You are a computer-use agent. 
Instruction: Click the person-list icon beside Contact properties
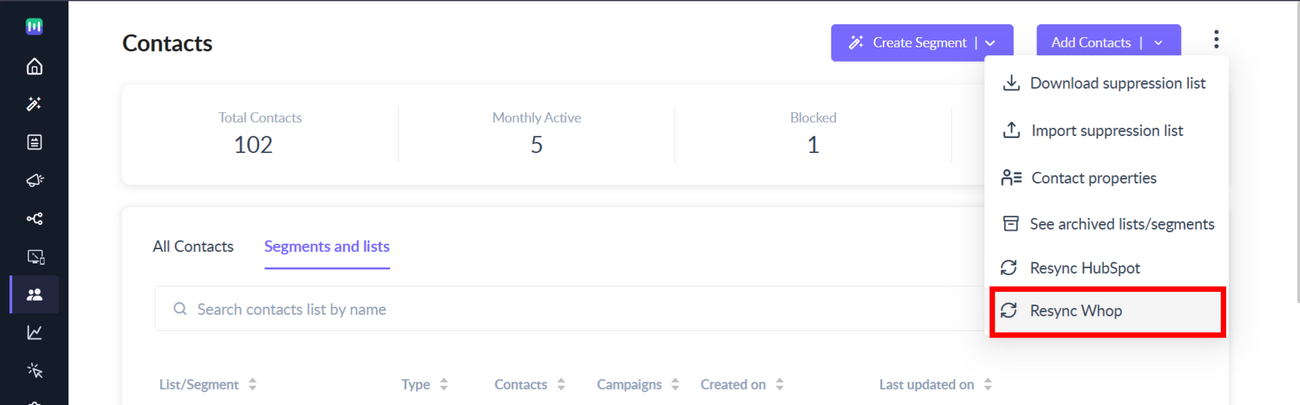pos(1011,178)
